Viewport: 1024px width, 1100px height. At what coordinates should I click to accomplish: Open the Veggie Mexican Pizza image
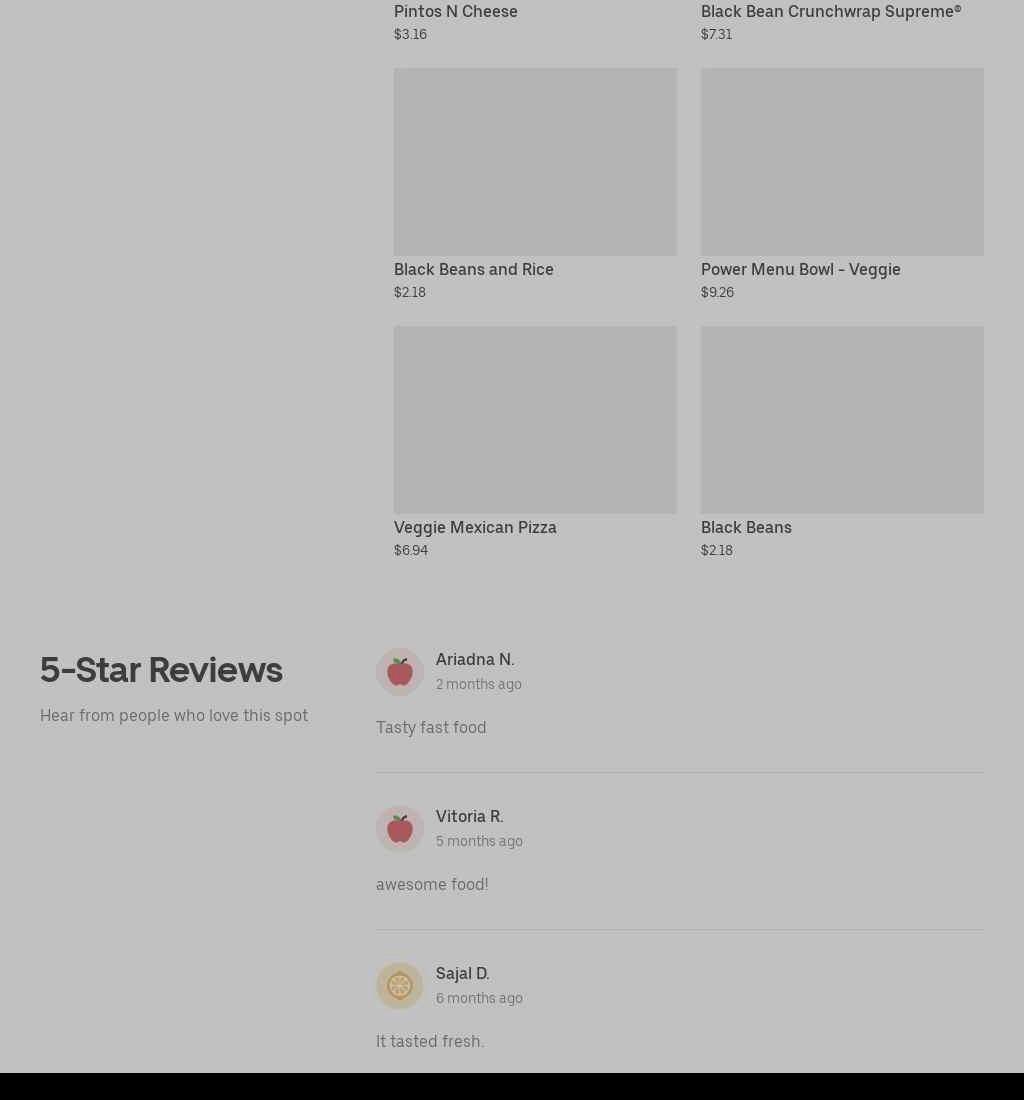(x=535, y=420)
